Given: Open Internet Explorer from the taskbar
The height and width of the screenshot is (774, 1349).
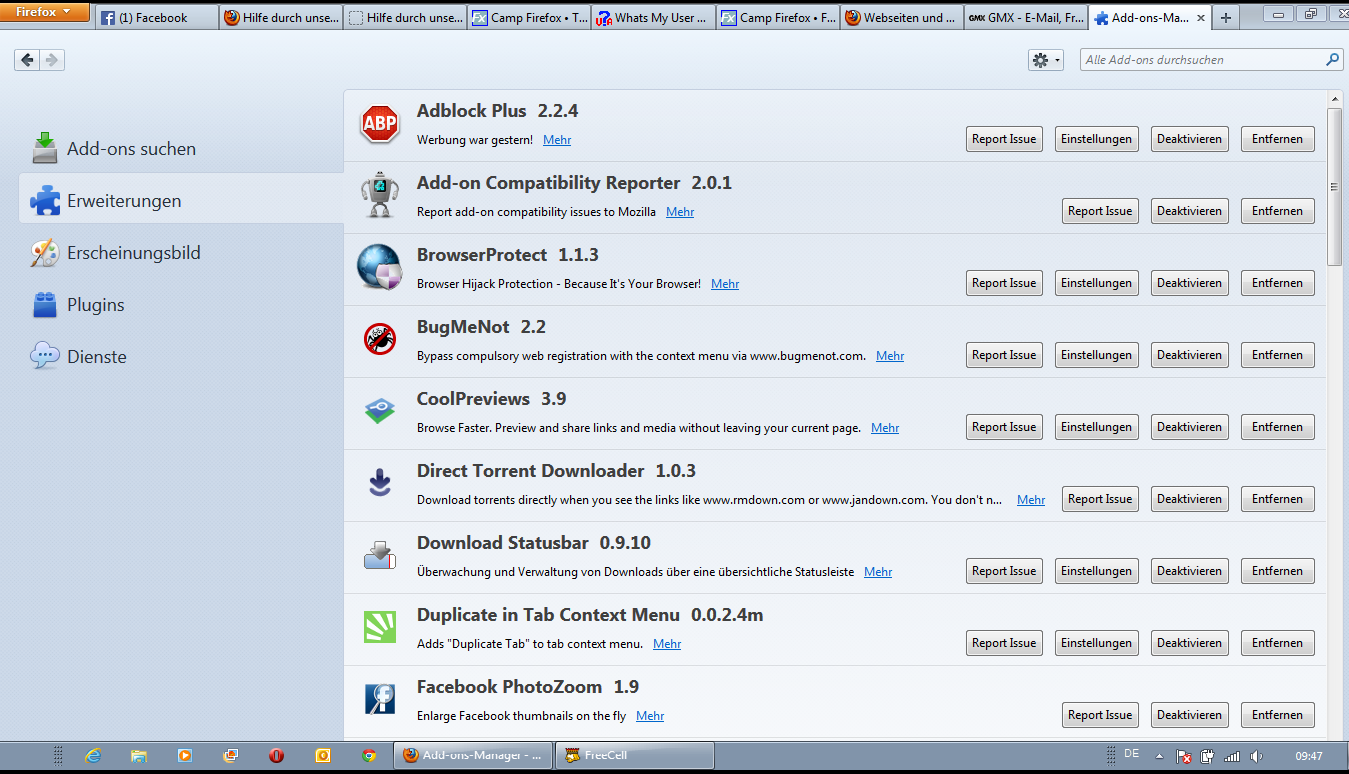Looking at the screenshot, I should (93, 755).
